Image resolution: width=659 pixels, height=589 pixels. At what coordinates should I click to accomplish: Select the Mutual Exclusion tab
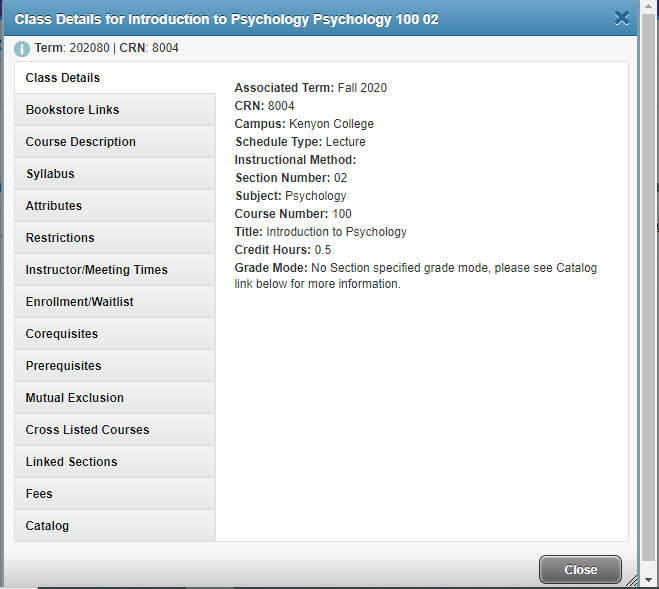tap(115, 397)
